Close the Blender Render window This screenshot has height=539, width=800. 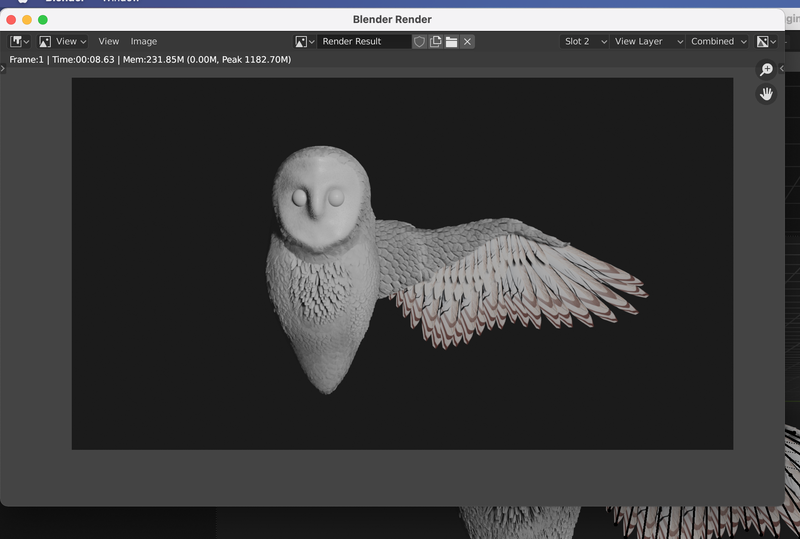pyautogui.click(x=11, y=19)
